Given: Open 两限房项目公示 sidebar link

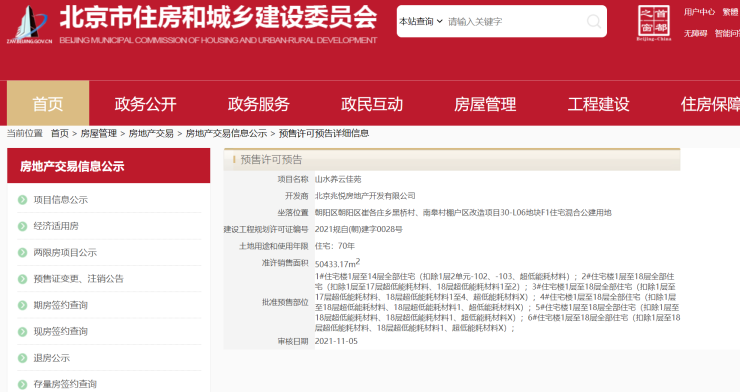Looking at the screenshot, I should pyautogui.click(x=65, y=252).
